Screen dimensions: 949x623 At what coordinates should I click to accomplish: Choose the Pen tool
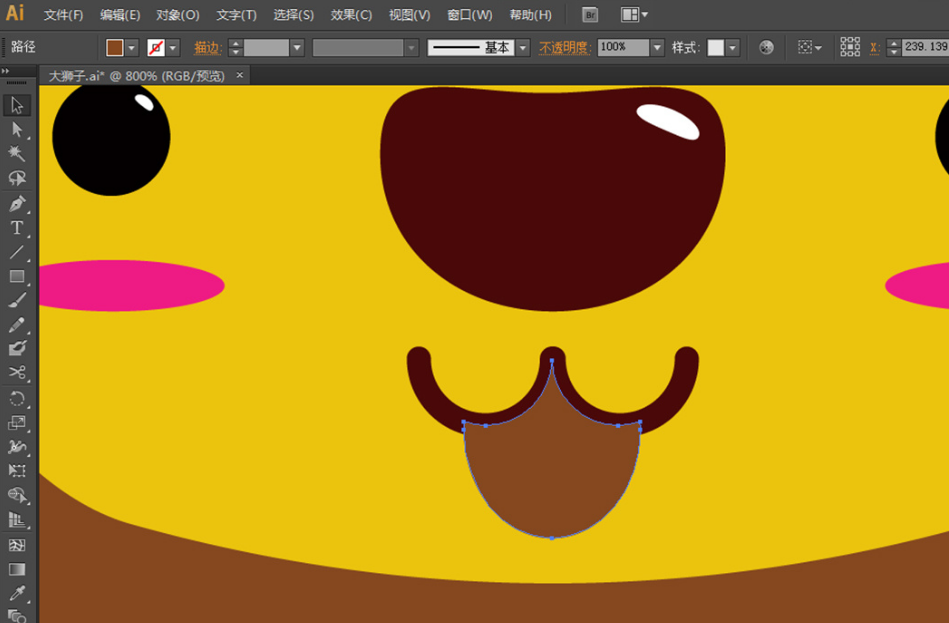17,203
